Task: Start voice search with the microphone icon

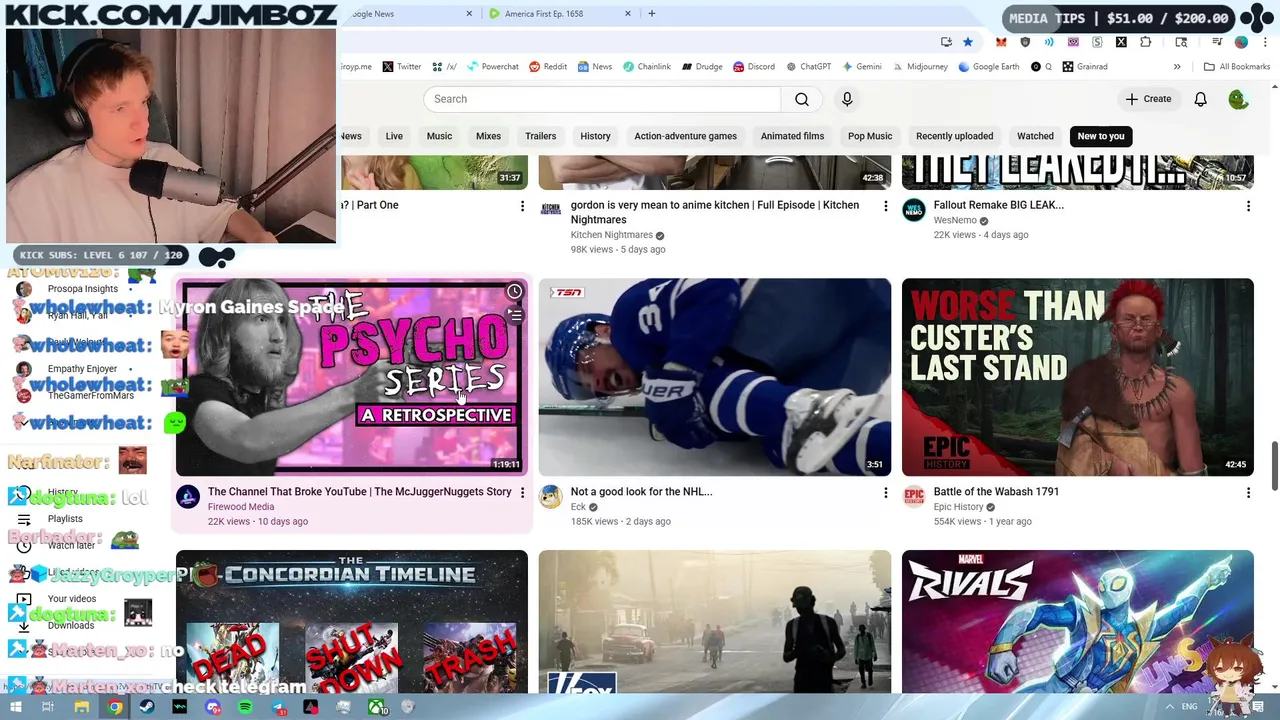Action: click(x=847, y=99)
